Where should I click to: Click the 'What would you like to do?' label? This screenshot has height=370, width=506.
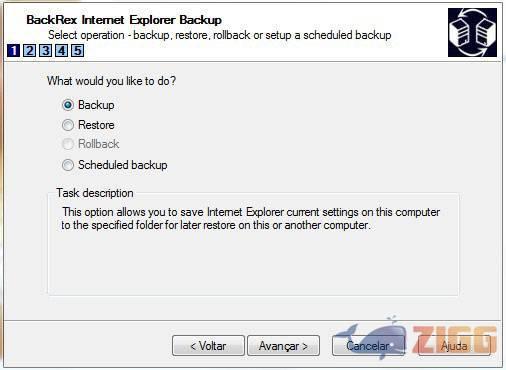pyautogui.click(x=111, y=81)
